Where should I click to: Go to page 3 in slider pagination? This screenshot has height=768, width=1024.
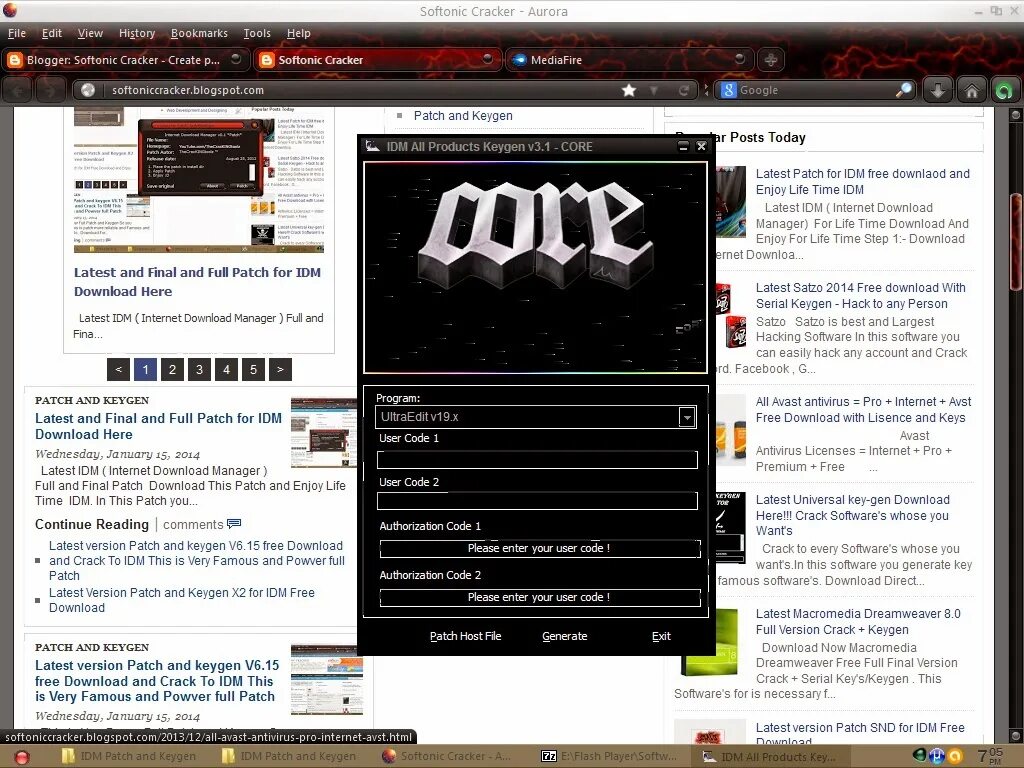coord(199,370)
